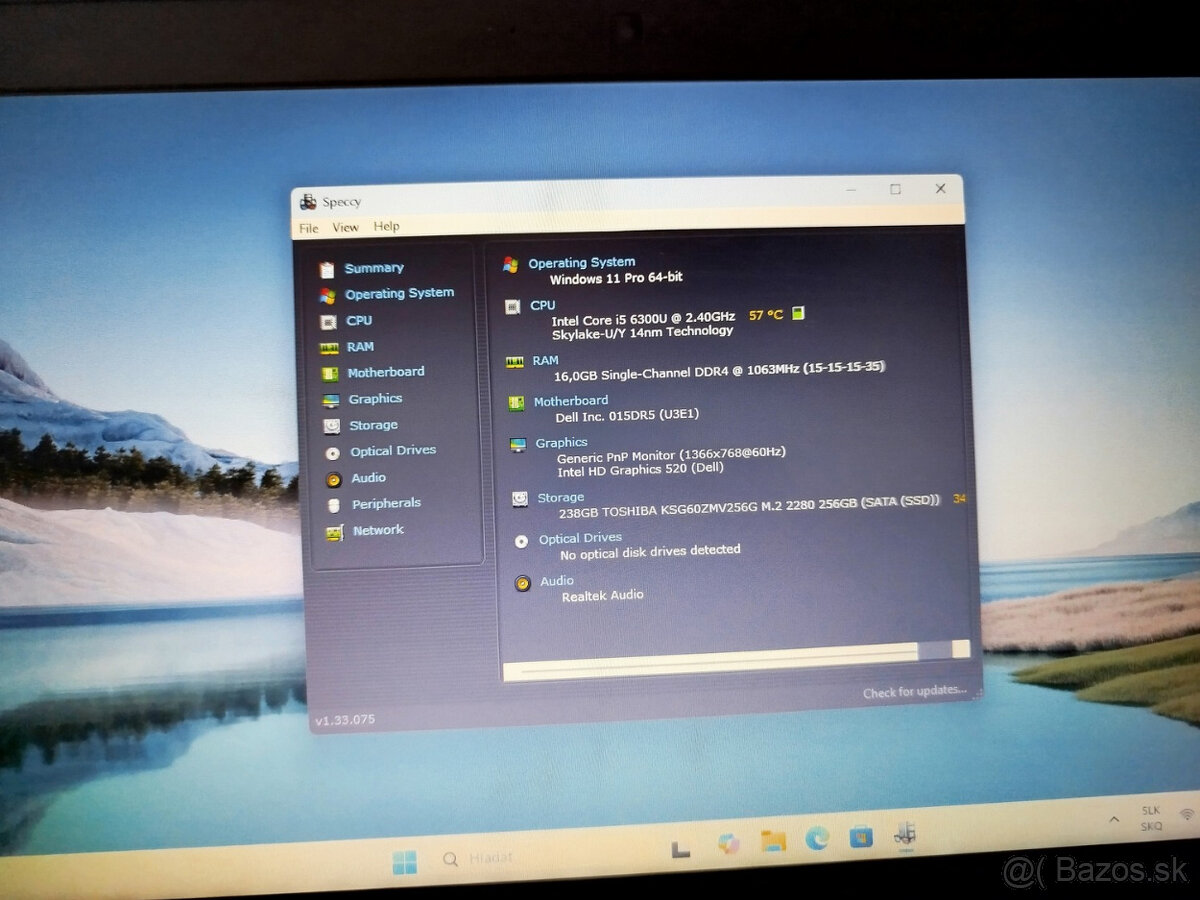
Task: Open the View menu
Action: tap(345, 227)
